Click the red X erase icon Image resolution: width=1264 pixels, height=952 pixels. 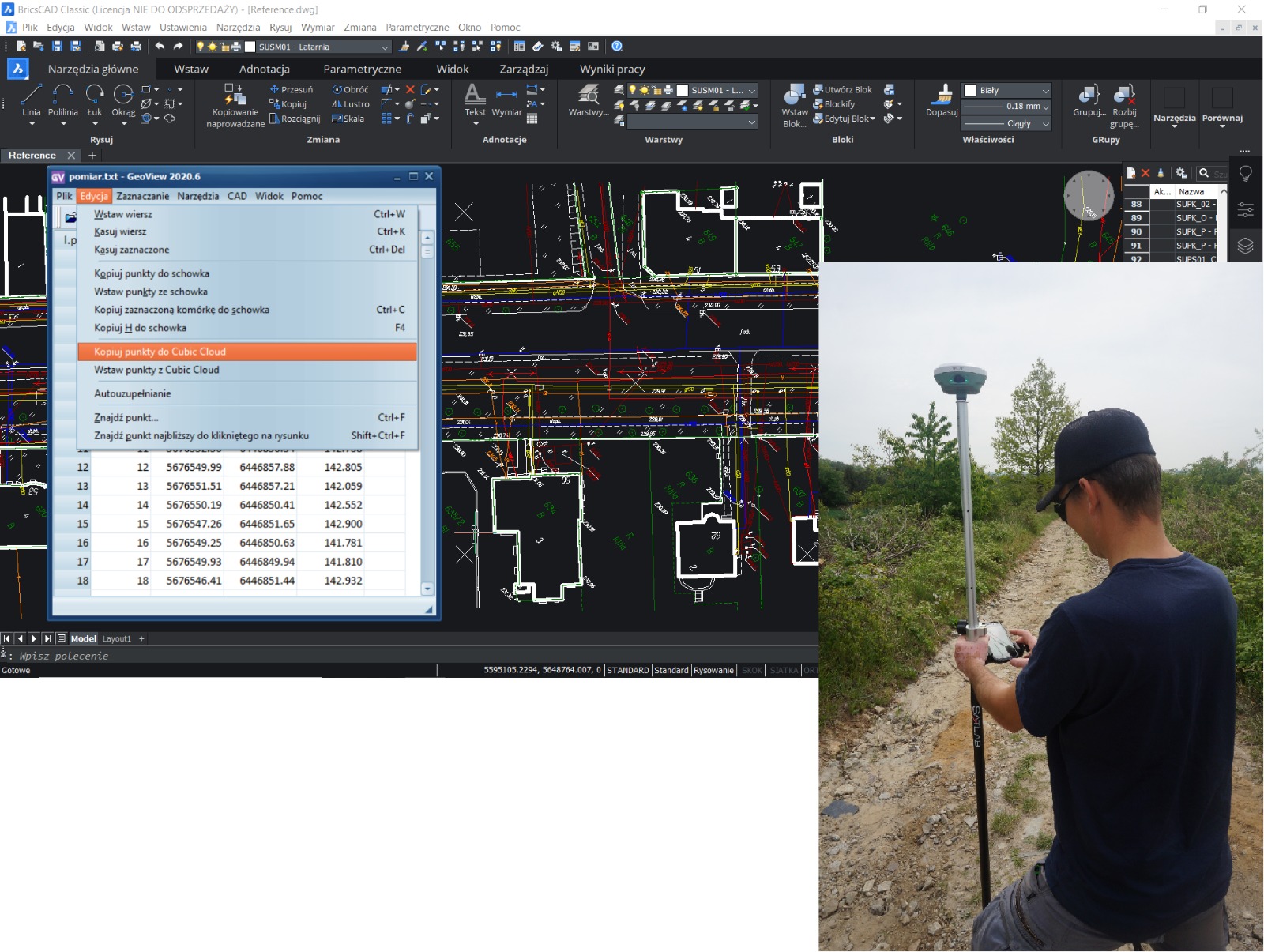[410, 90]
